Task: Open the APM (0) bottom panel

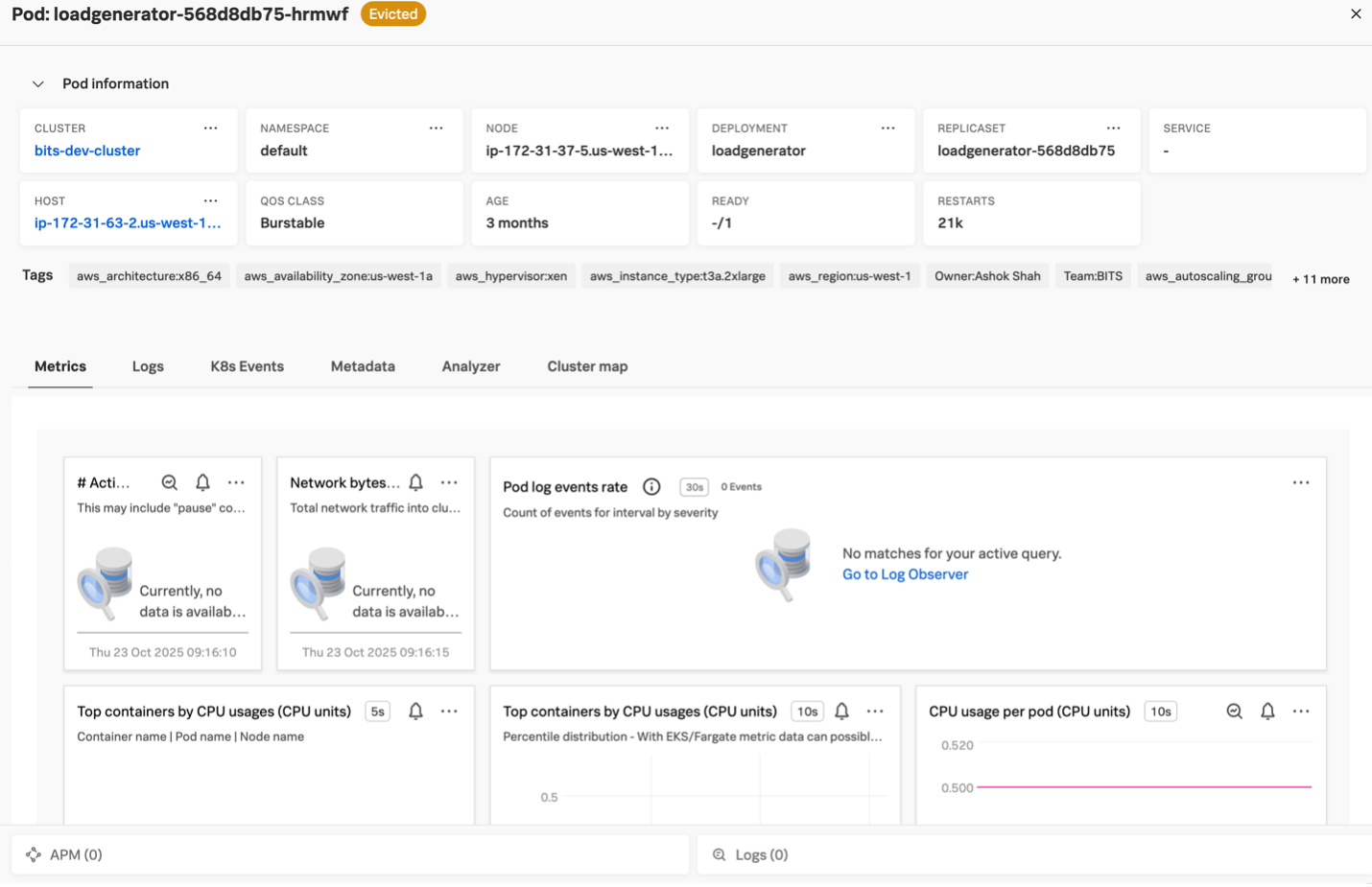Action: pos(64,854)
